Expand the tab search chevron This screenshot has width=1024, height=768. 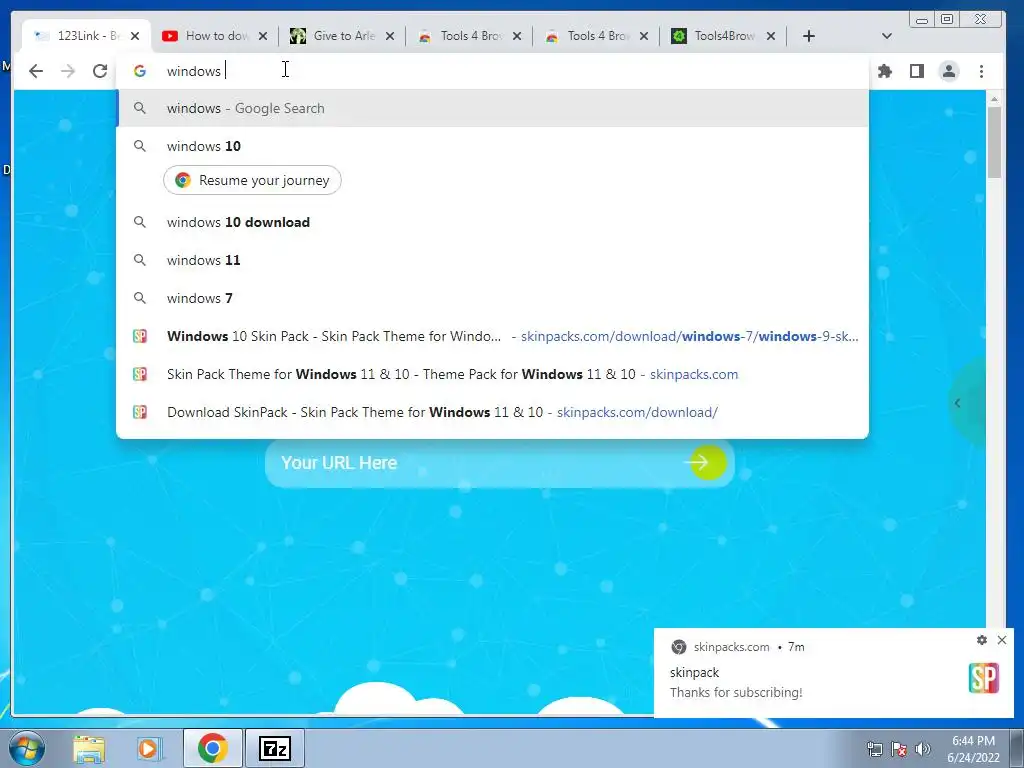point(886,36)
